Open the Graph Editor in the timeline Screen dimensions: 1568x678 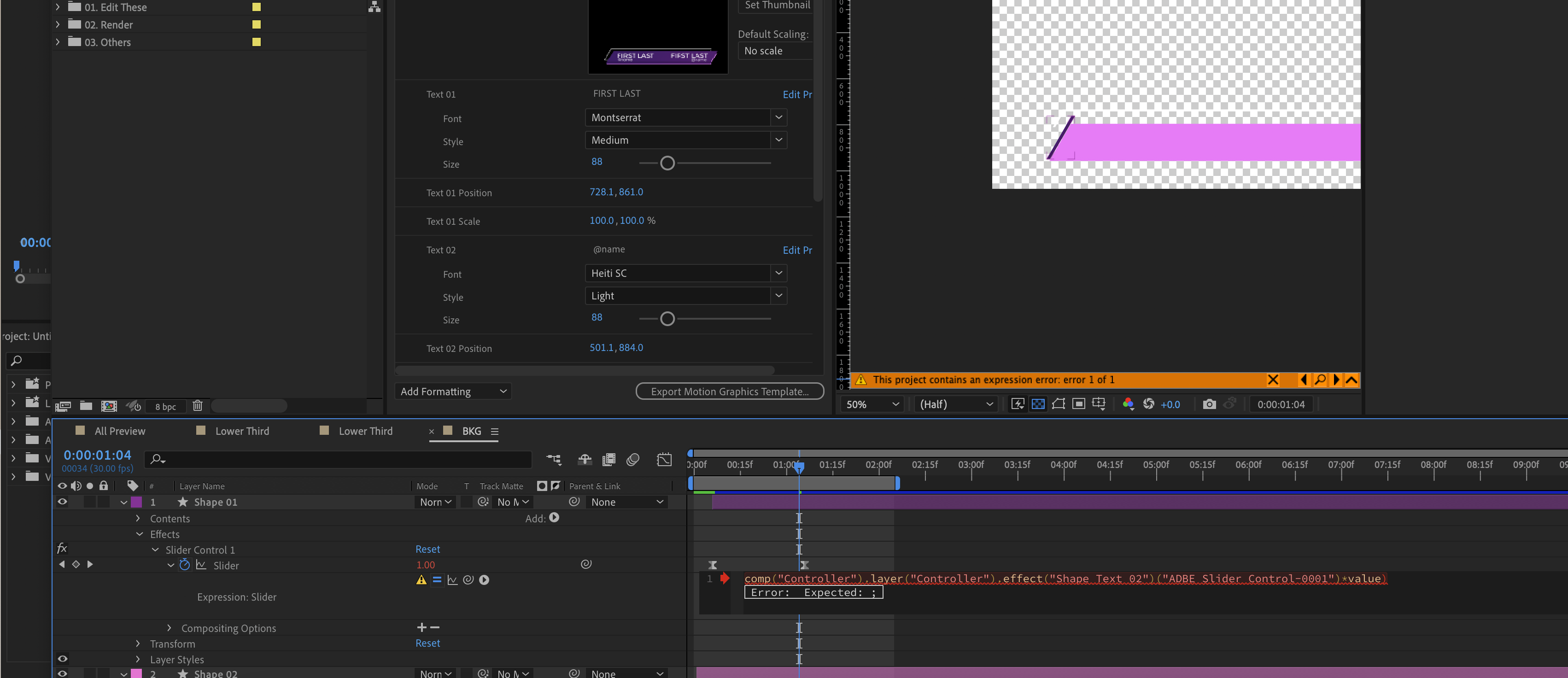[x=664, y=460]
